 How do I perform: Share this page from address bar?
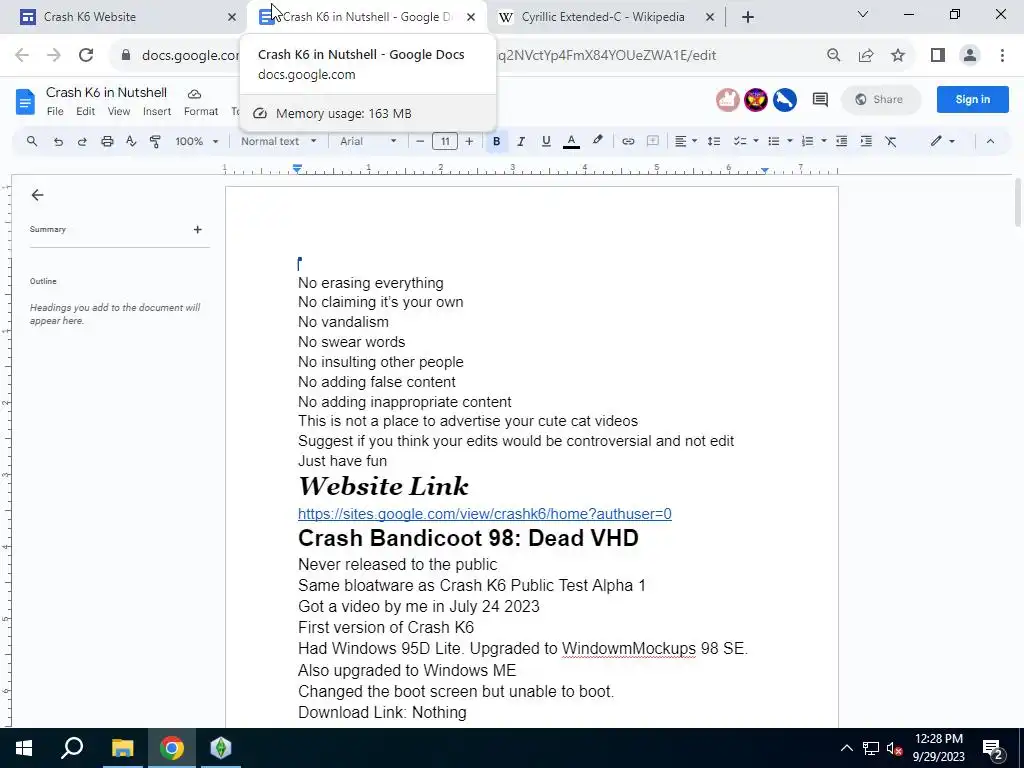[866, 56]
